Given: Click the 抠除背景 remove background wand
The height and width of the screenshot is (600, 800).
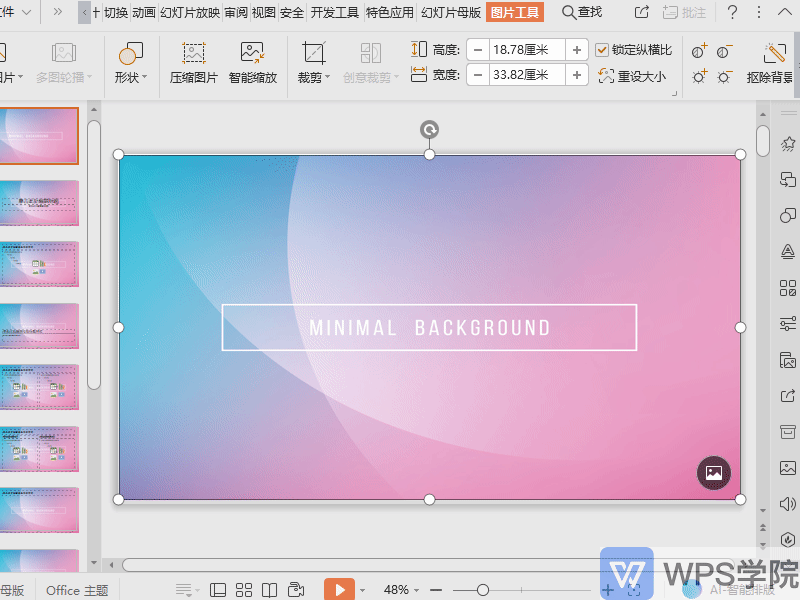Looking at the screenshot, I should coord(774,54).
